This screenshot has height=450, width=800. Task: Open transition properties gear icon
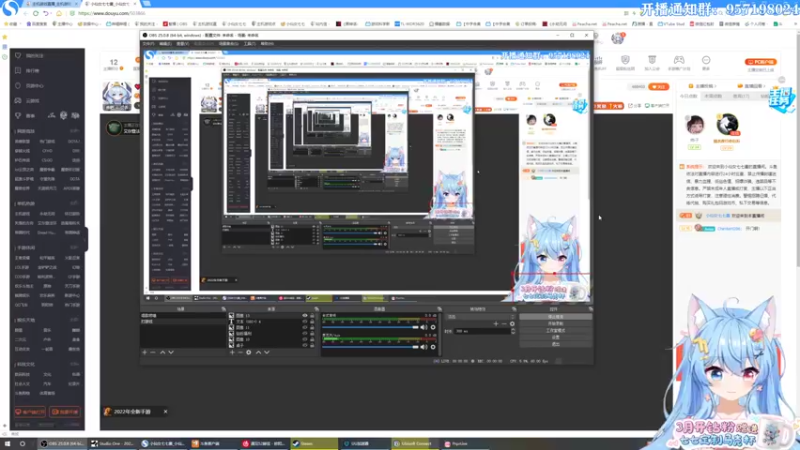pyautogui.click(x=512, y=324)
